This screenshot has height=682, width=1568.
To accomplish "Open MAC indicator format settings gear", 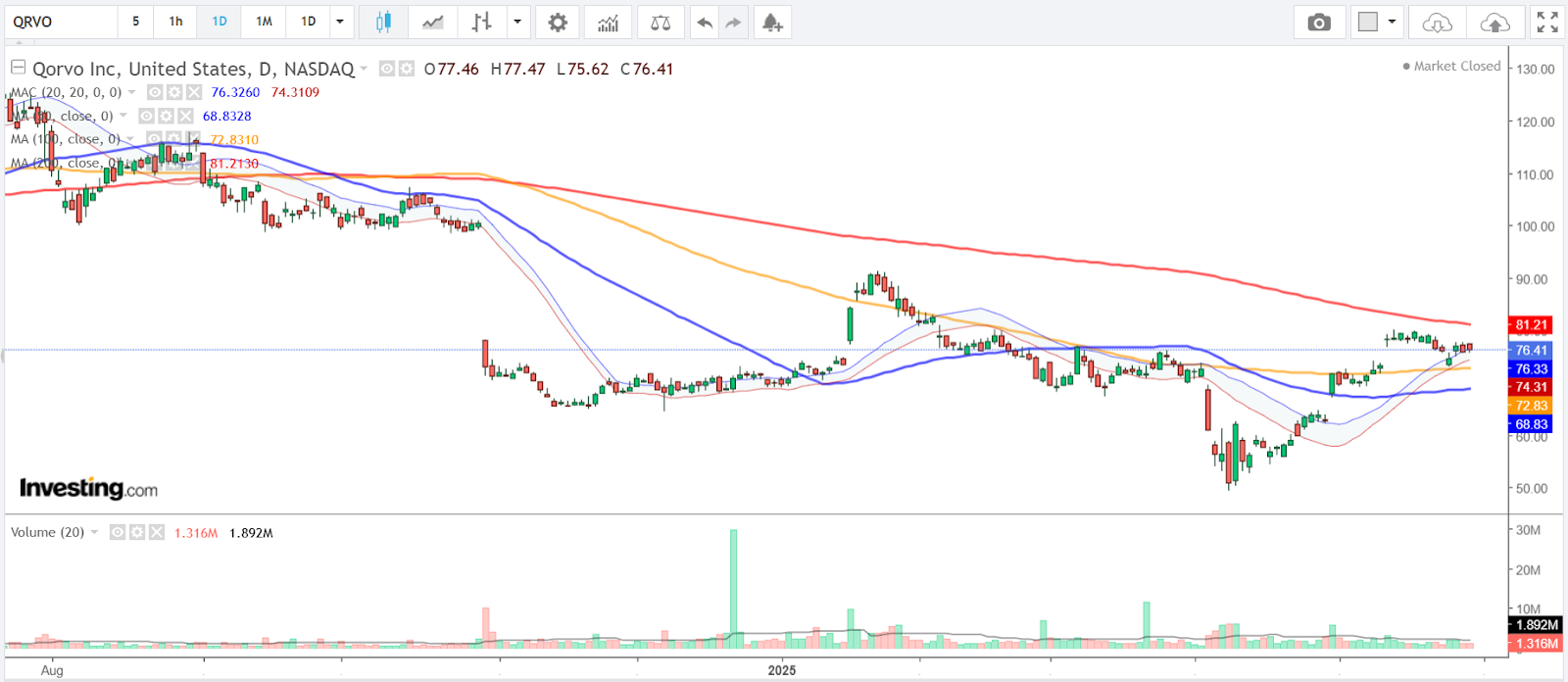I will [x=174, y=92].
